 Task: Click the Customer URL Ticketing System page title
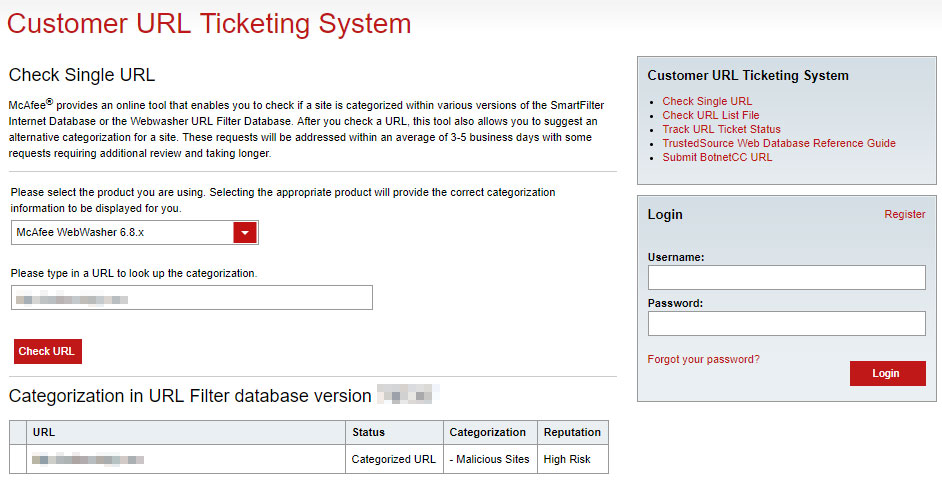click(x=209, y=24)
